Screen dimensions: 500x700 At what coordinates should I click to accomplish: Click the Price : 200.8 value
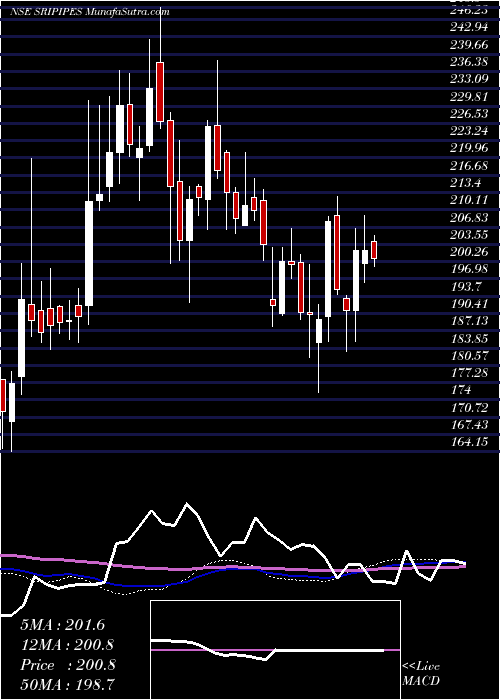coord(68,665)
